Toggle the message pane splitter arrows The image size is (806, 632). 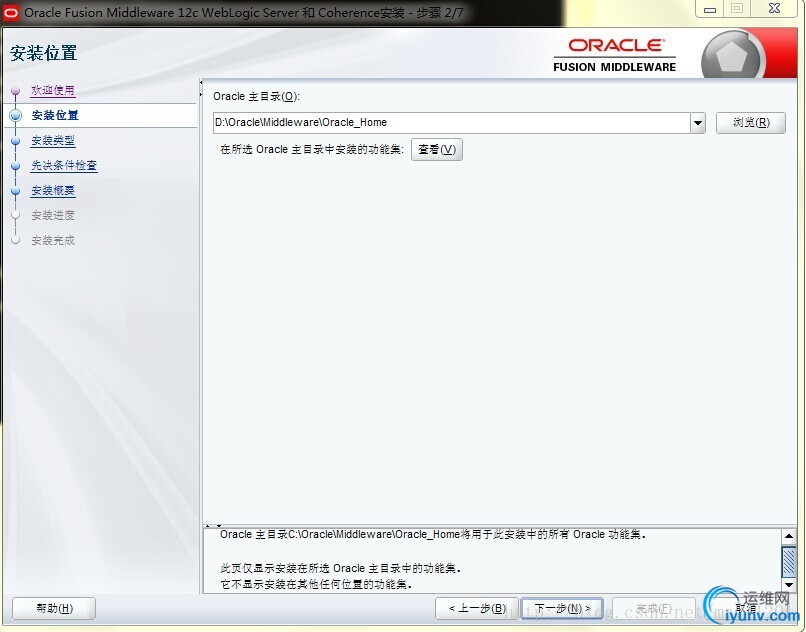(213, 526)
